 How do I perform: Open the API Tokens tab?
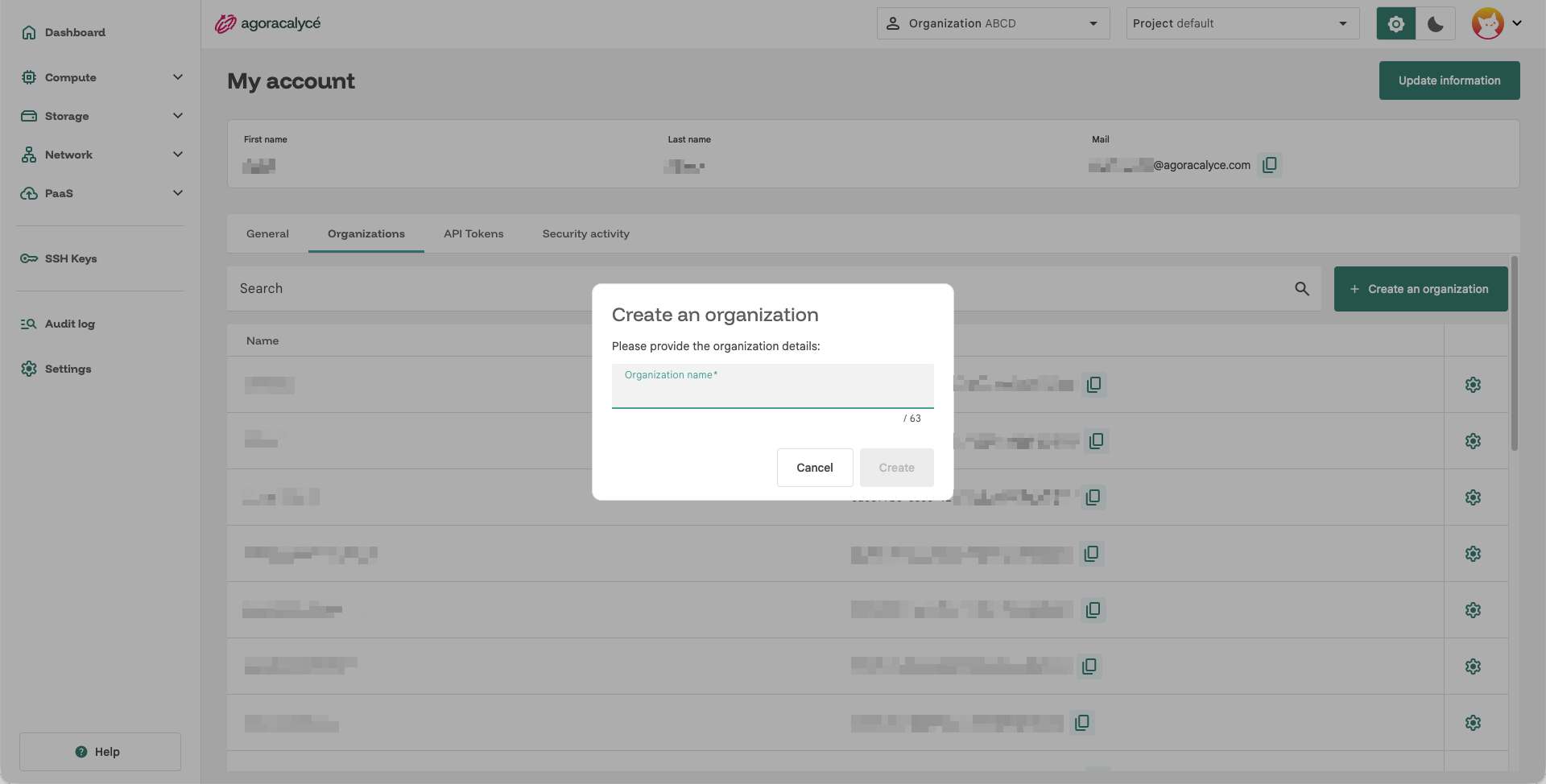point(473,233)
